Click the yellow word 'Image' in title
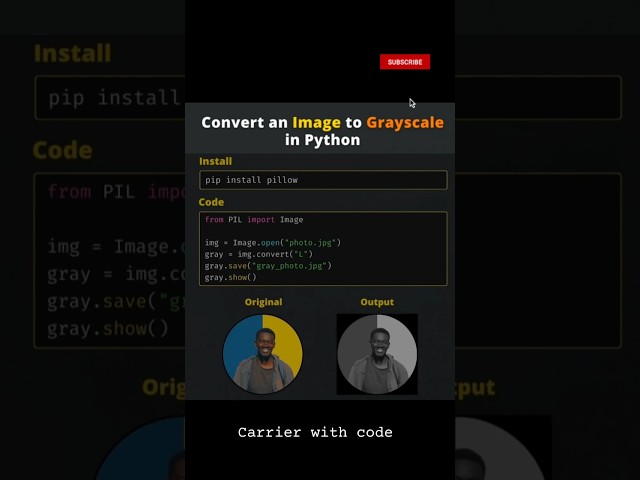Viewport: 640px width, 480px height. click(x=316, y=122)
